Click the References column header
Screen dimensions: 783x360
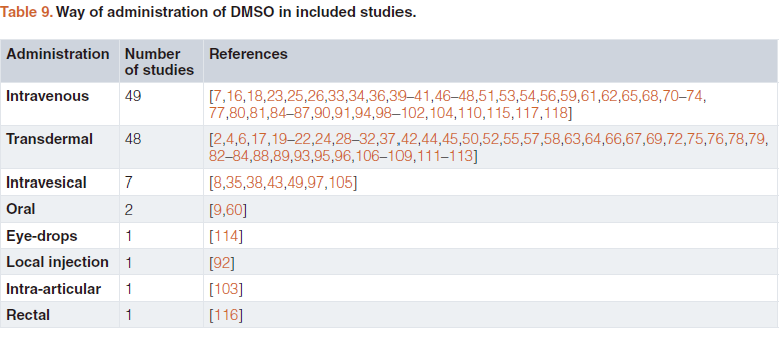[248, 54]
